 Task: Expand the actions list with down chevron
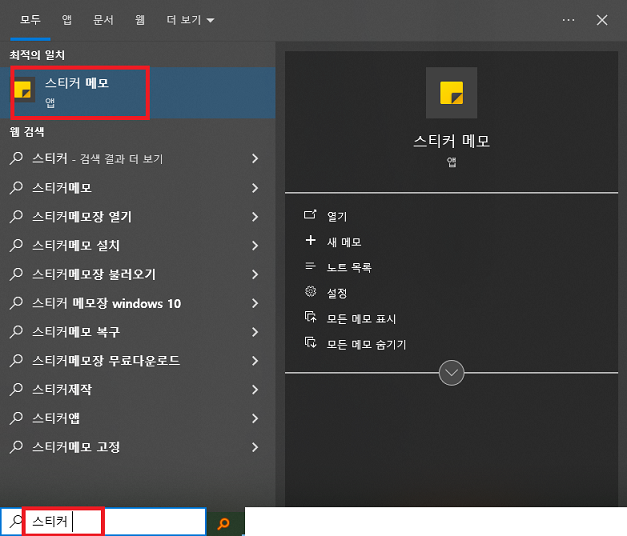[452, 372]
